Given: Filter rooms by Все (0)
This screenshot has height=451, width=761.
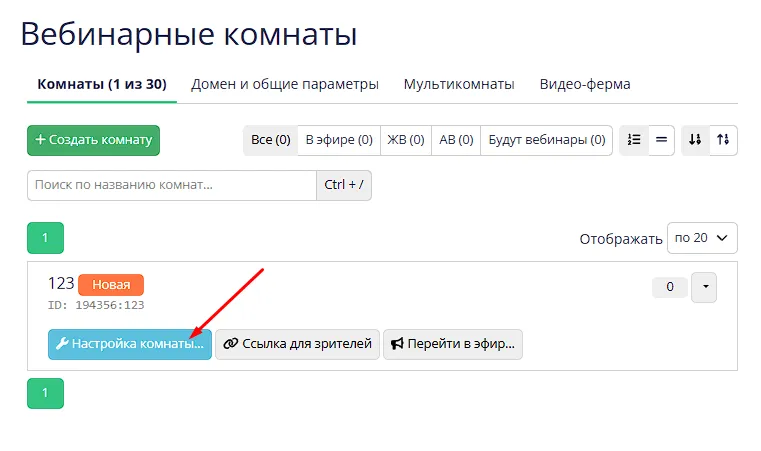Looking at the screenshot, I should pyautogui.click(x=270, y=140).
